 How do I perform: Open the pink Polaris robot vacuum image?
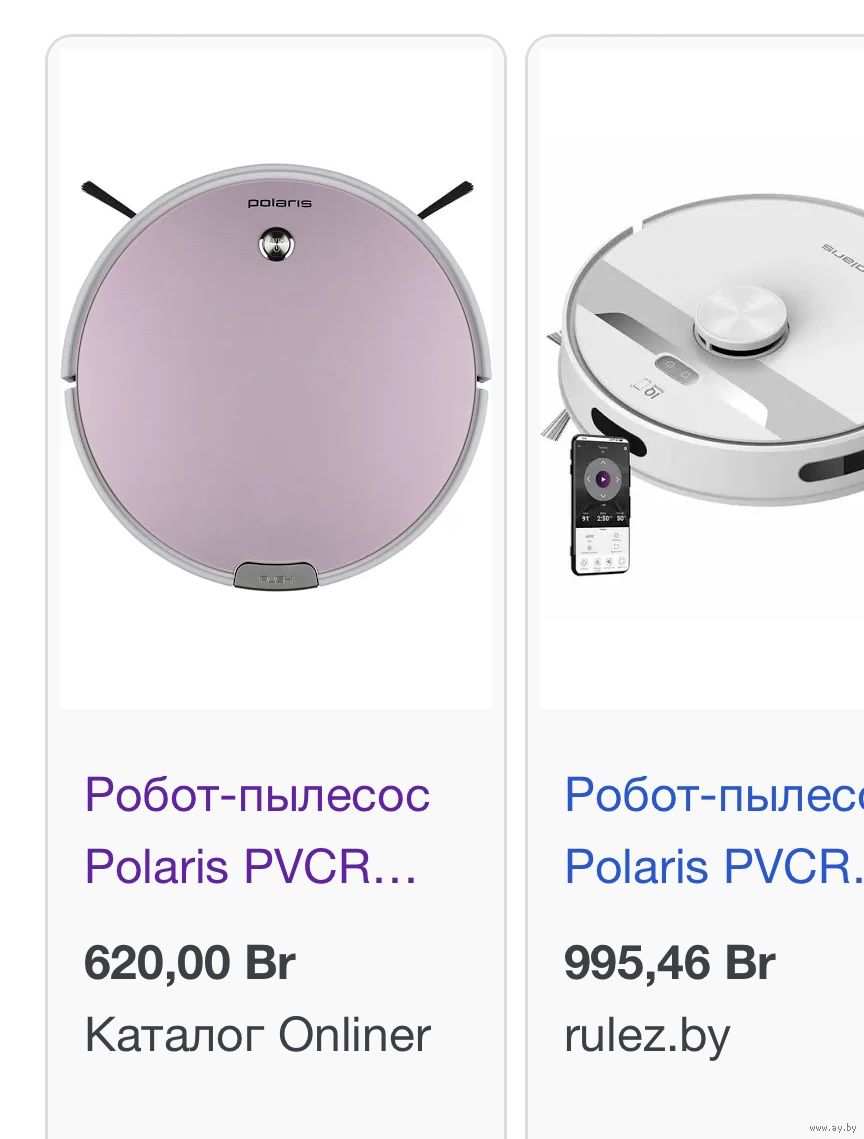click(275, 378)
